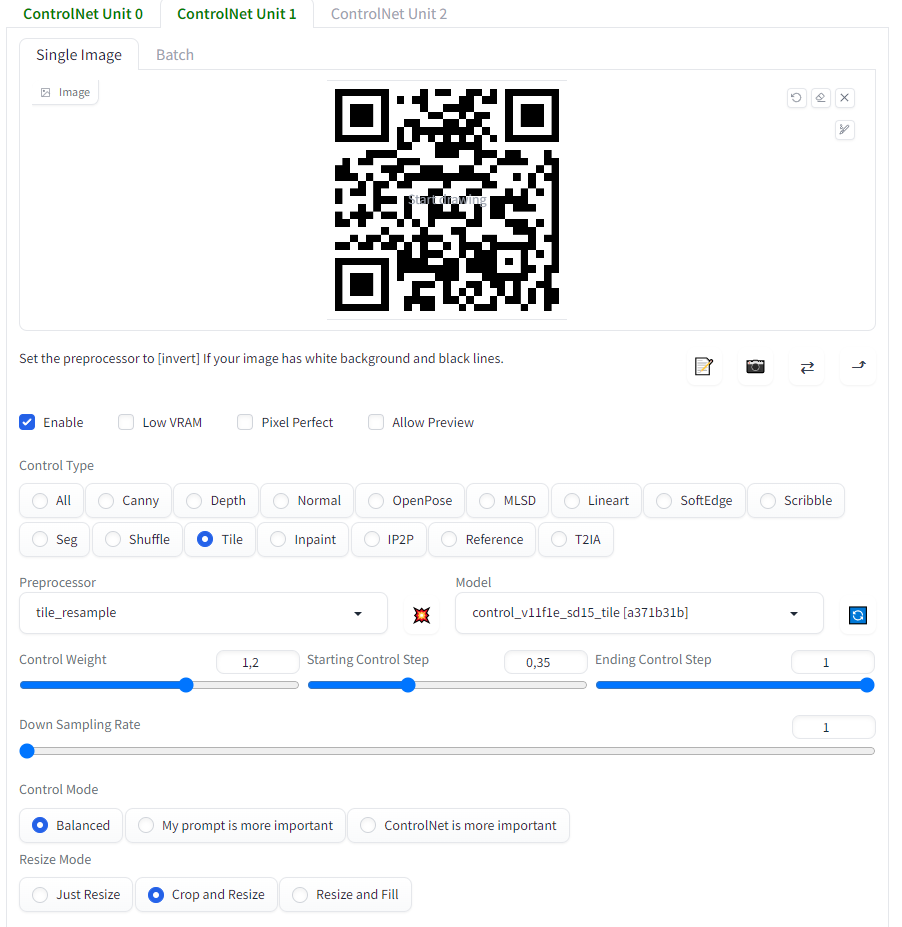The image size is (902, 927).
Task: Click the eraser icon above the QR image
Action: (x=820, y=98)
